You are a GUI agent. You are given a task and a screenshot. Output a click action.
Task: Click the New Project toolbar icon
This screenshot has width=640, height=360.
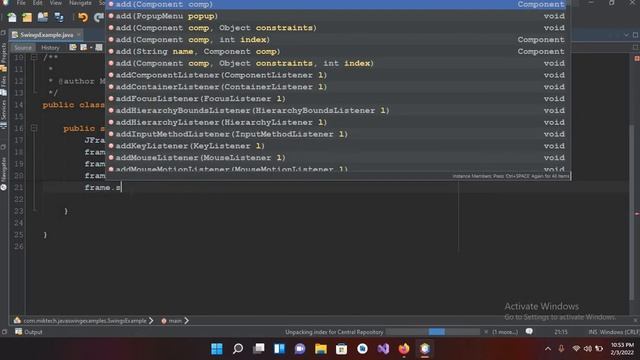27,17
